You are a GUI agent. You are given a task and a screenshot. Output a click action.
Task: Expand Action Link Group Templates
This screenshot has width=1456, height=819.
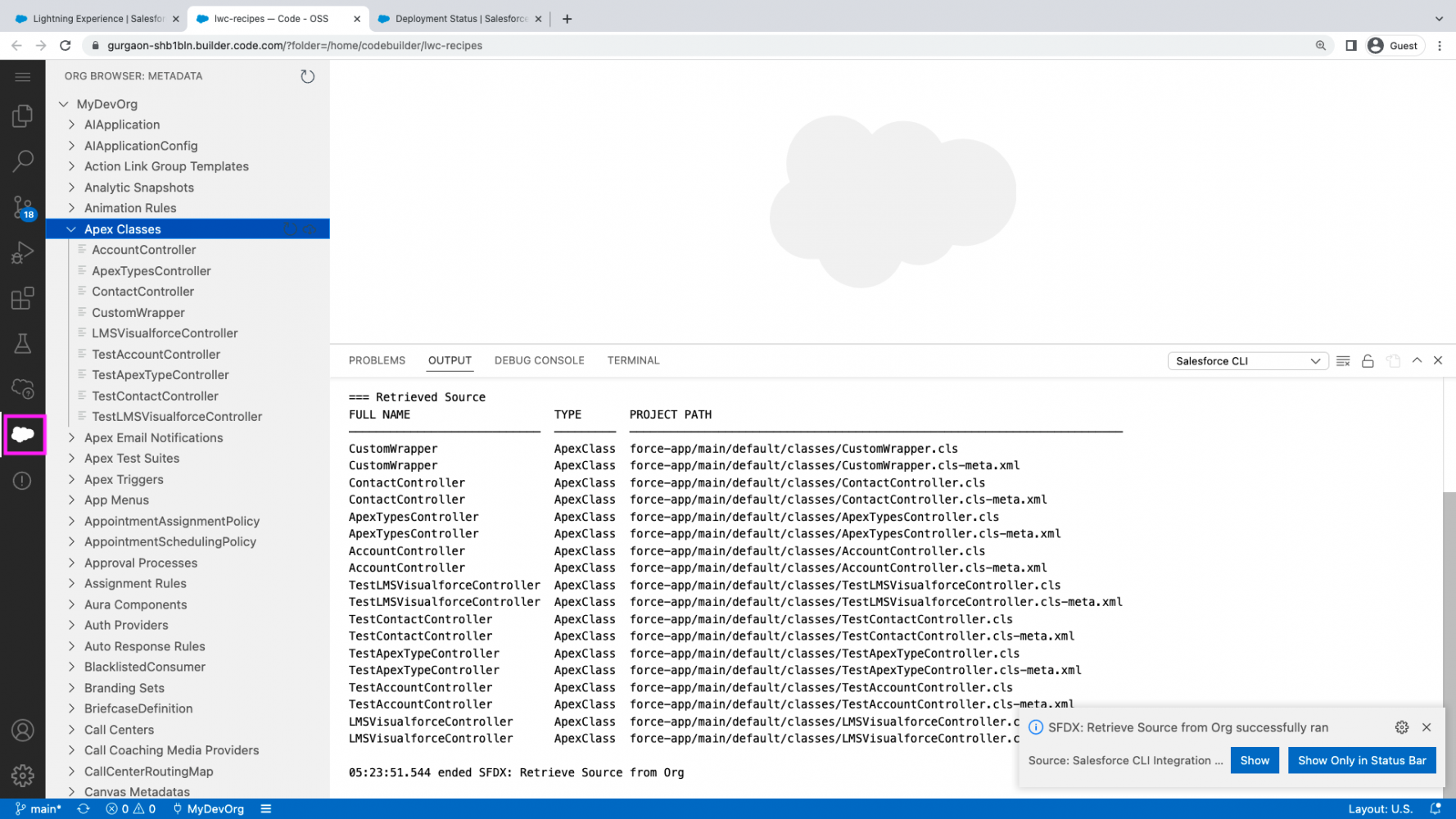point(71,166)
